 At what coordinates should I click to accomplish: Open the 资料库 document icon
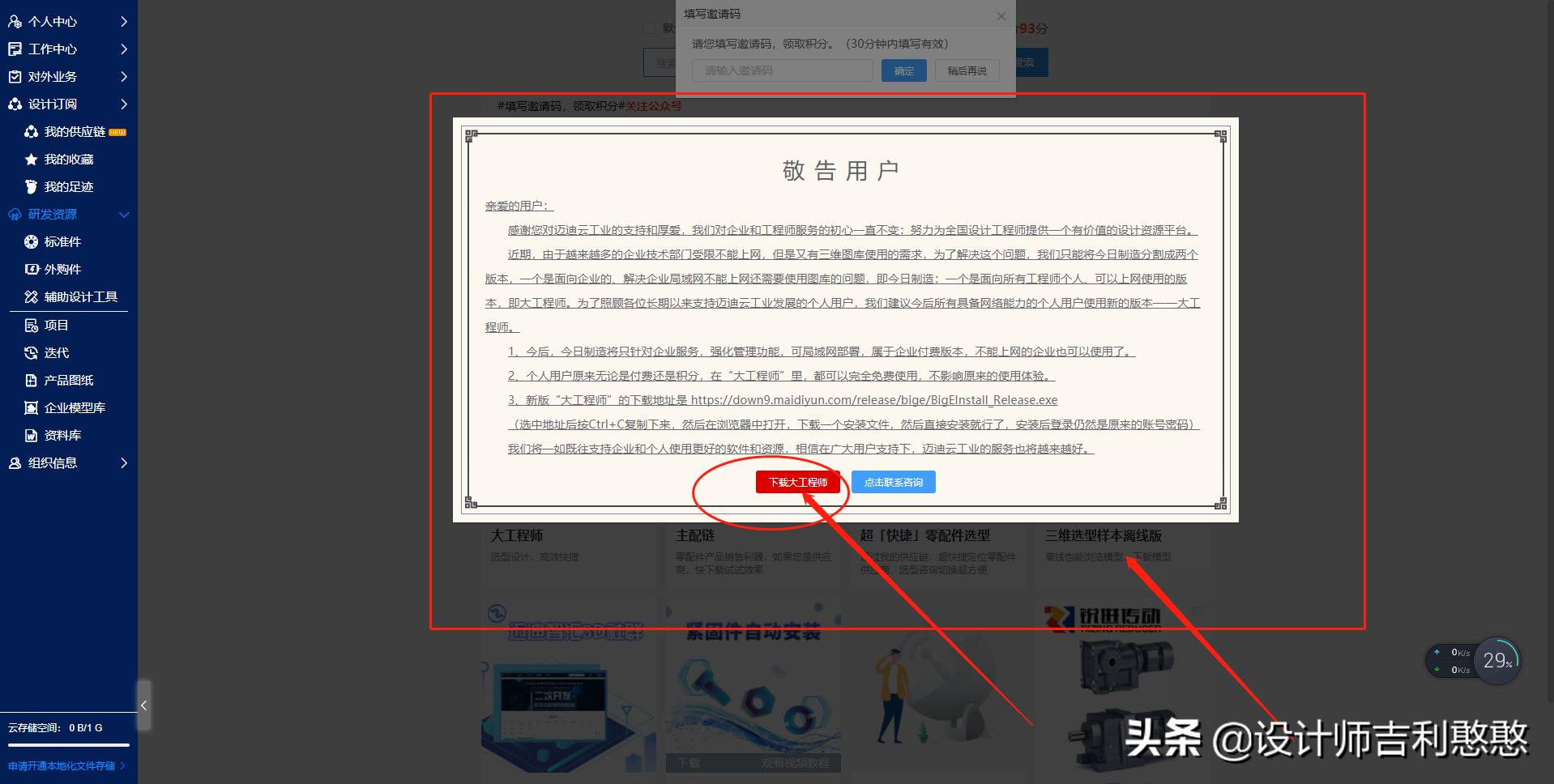(x=30, y=435)
